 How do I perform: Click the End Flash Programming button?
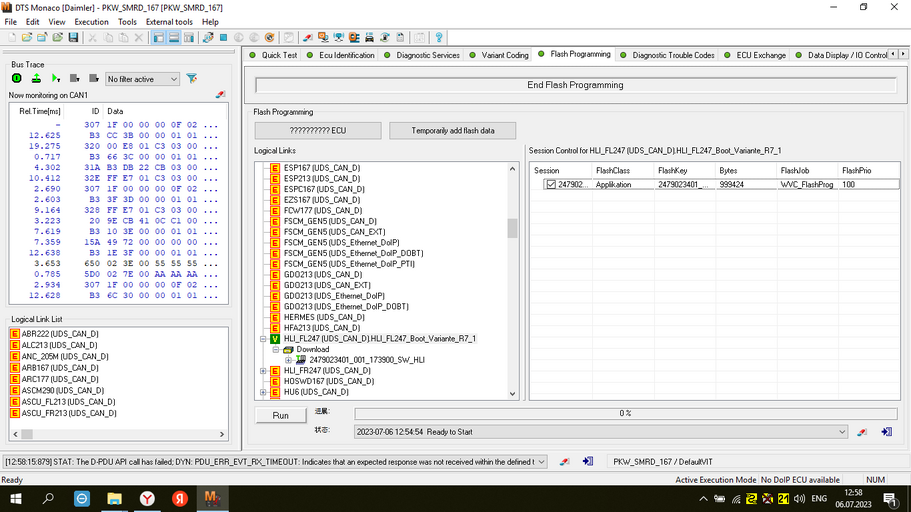pos(575,85)
